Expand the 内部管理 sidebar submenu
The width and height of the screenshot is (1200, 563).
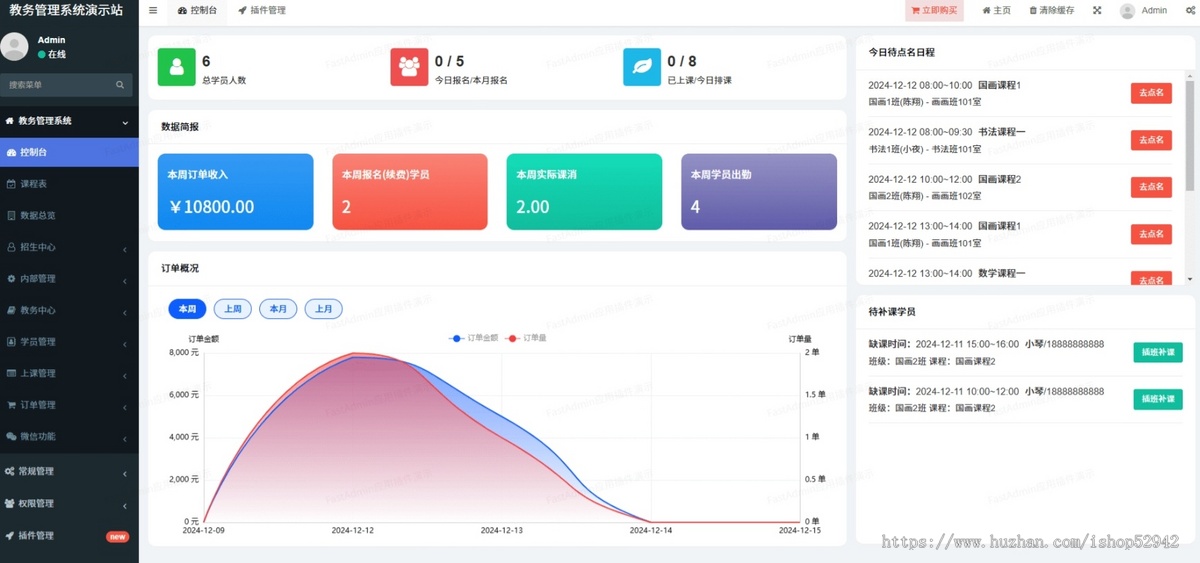pyautogui.click(x=69, y=278)
